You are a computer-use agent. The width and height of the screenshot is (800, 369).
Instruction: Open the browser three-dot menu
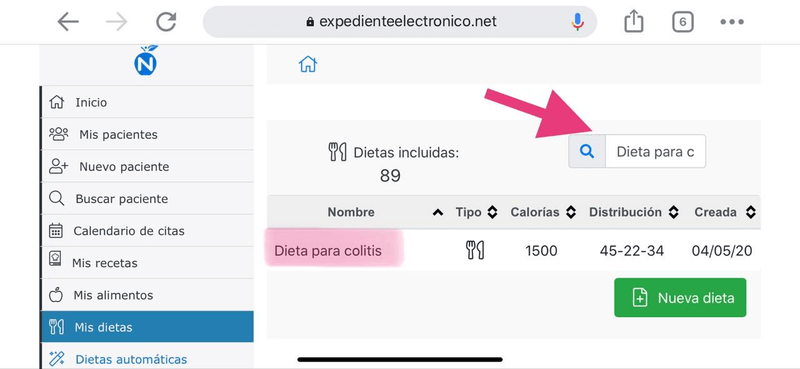click(732, 22)
